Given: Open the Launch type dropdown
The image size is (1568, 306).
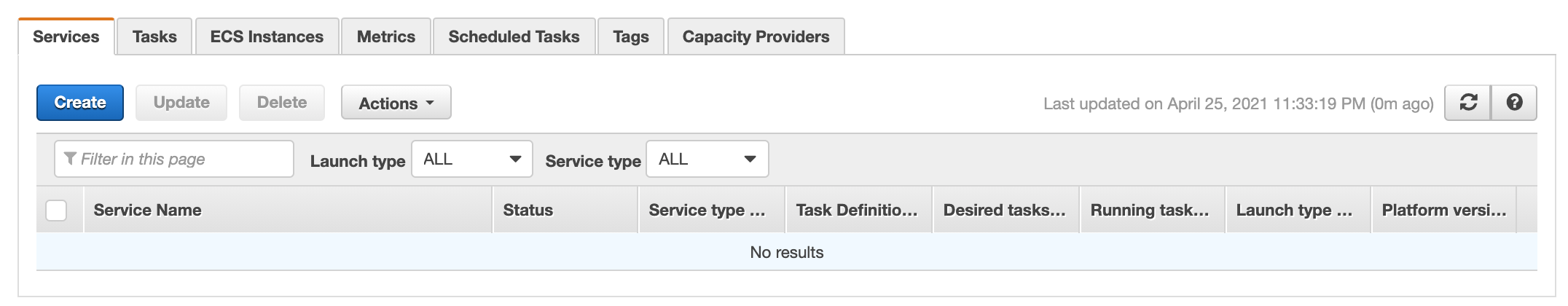Looking at the screenshot, I should (x=472, y=159).
